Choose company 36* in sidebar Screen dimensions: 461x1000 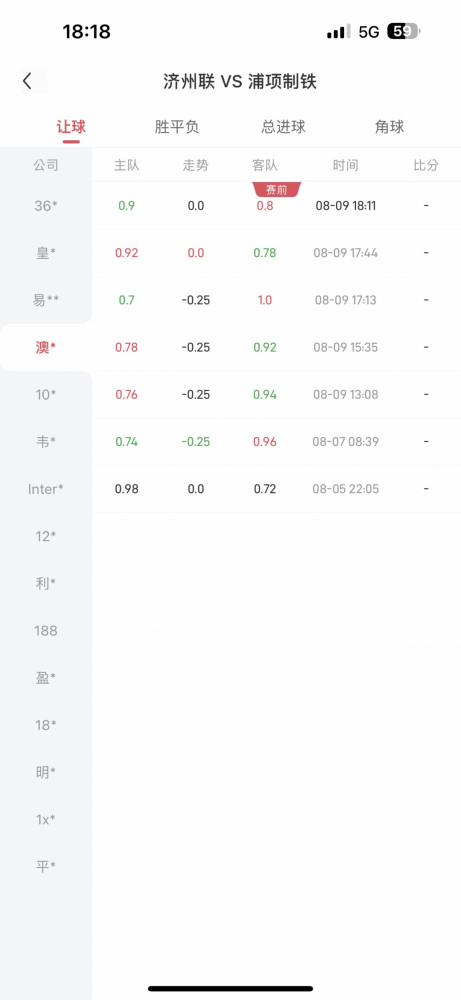point(46,205)
